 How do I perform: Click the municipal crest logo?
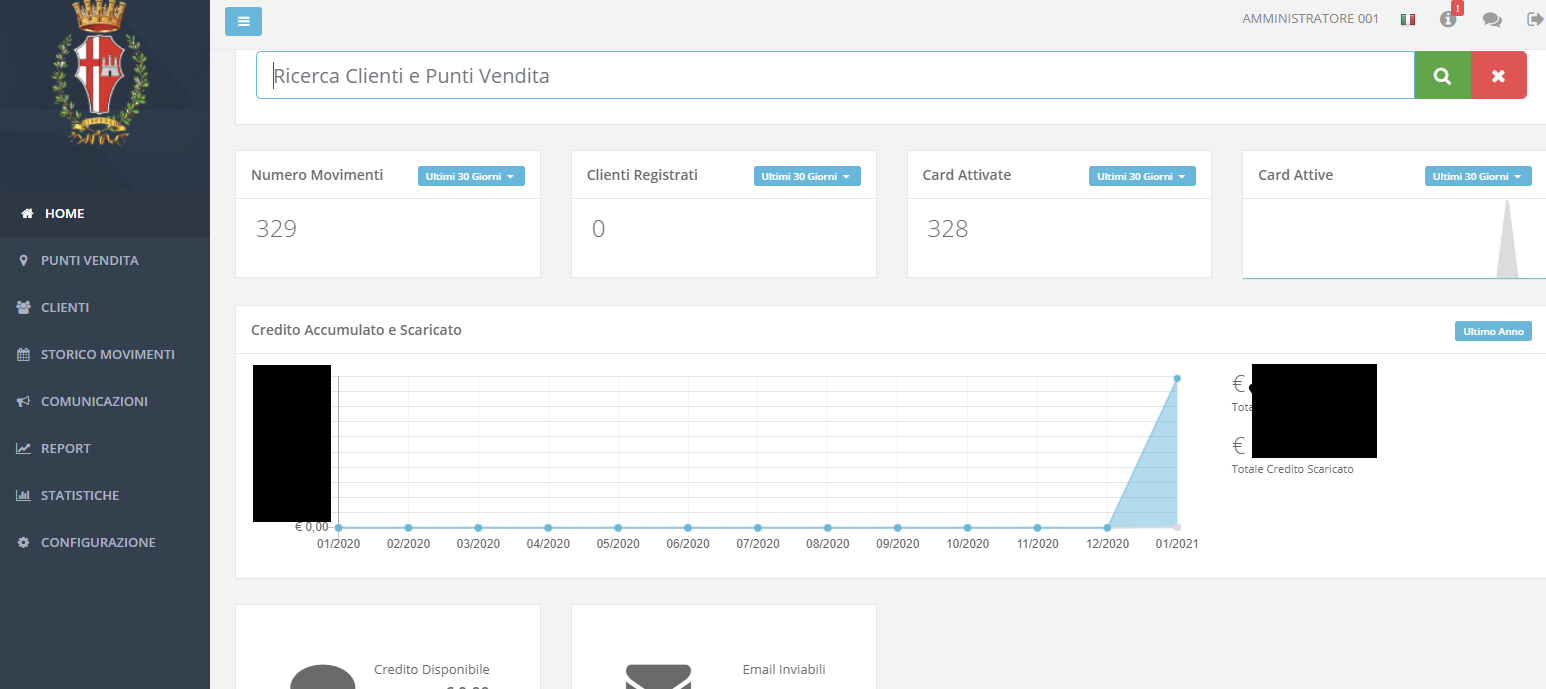pos(99,74)
